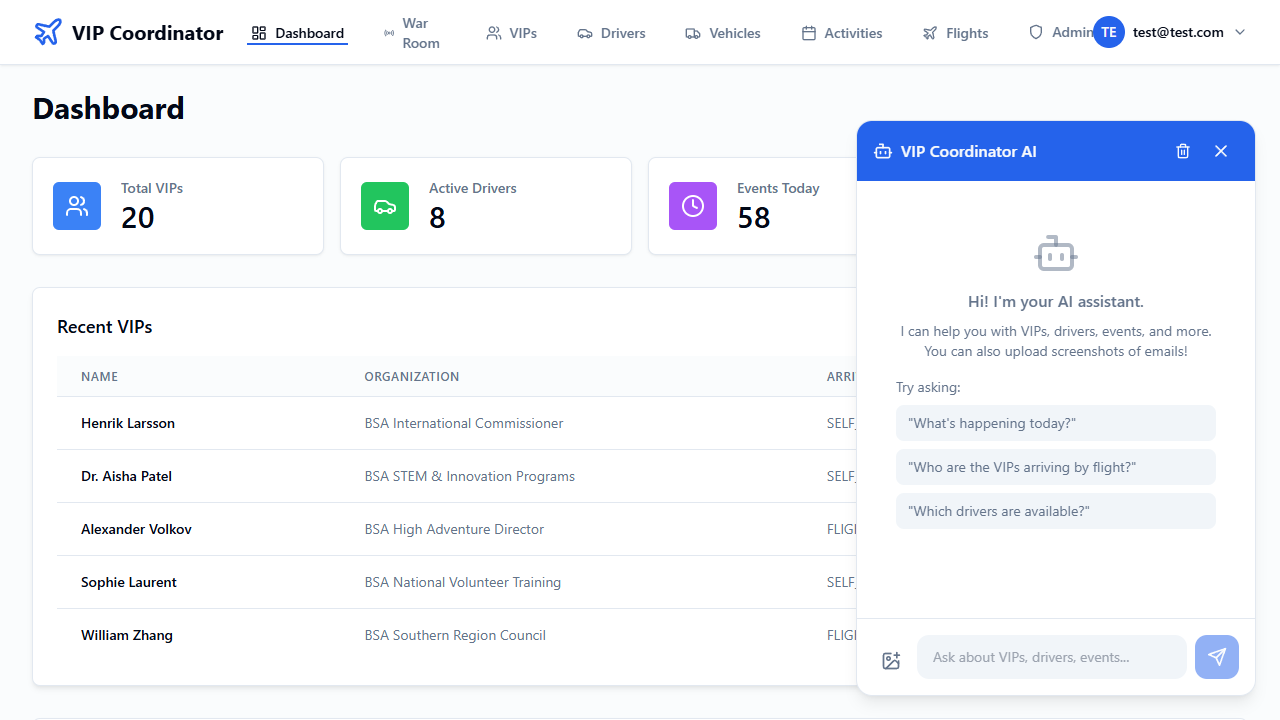Viewport: 1280px width, 720px height.
Task: Click the purple Events Today clock icon
Action: (x=693, y=206)
